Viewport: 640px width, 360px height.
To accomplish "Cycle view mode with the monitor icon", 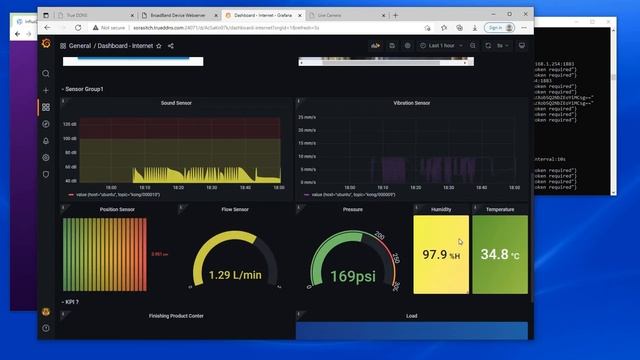I will (x=522, y=45).
